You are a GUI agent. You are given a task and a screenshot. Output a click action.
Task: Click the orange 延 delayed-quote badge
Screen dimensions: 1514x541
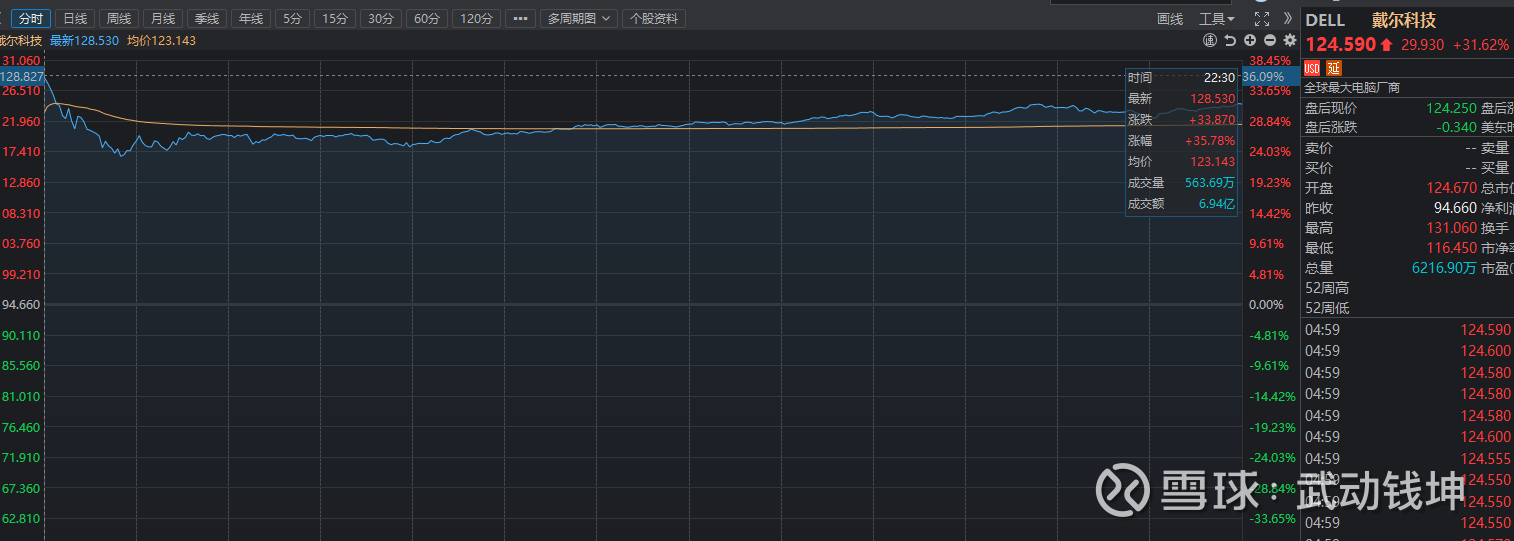1332,68
